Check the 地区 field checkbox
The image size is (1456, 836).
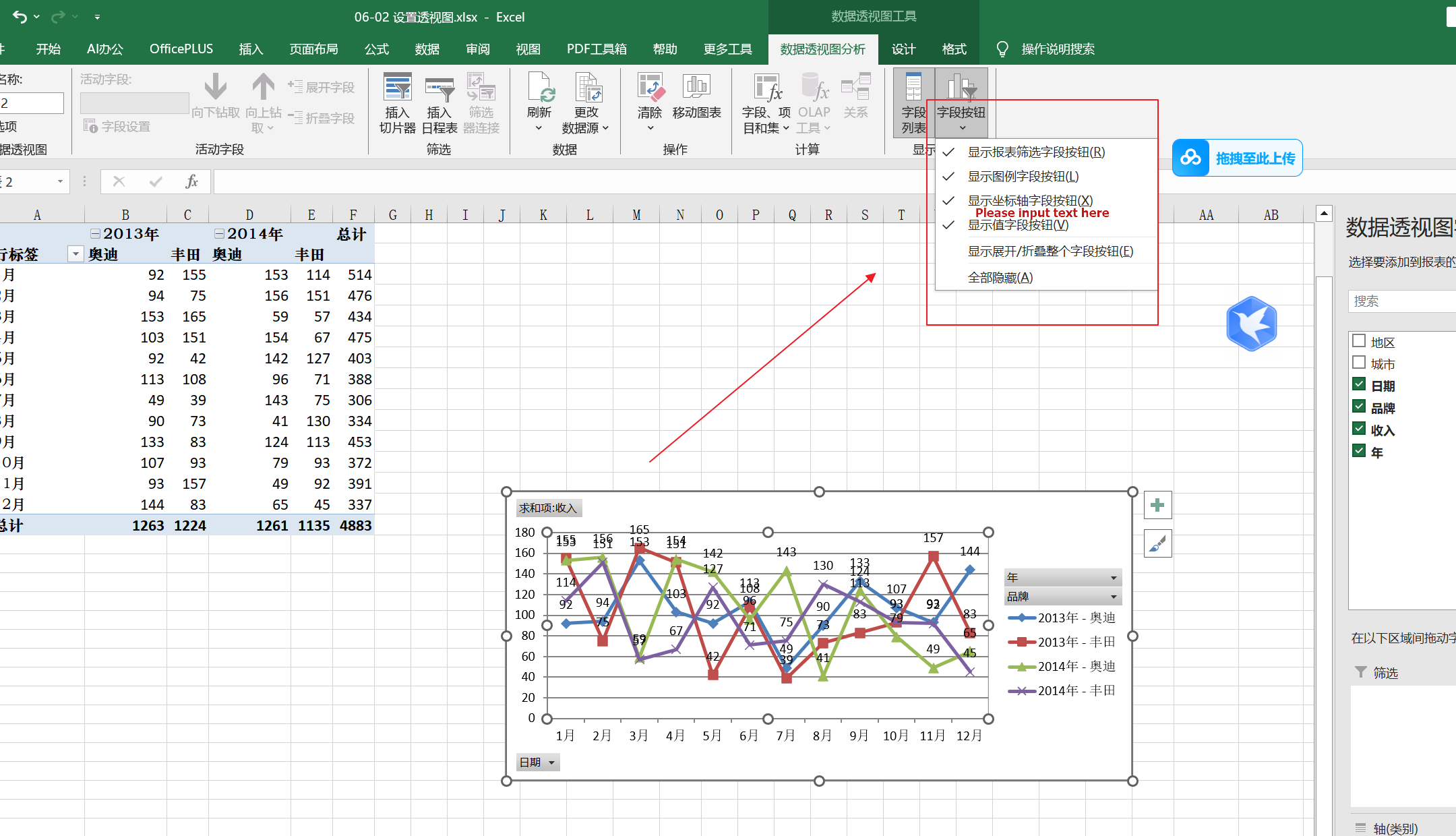point(1359,341)
